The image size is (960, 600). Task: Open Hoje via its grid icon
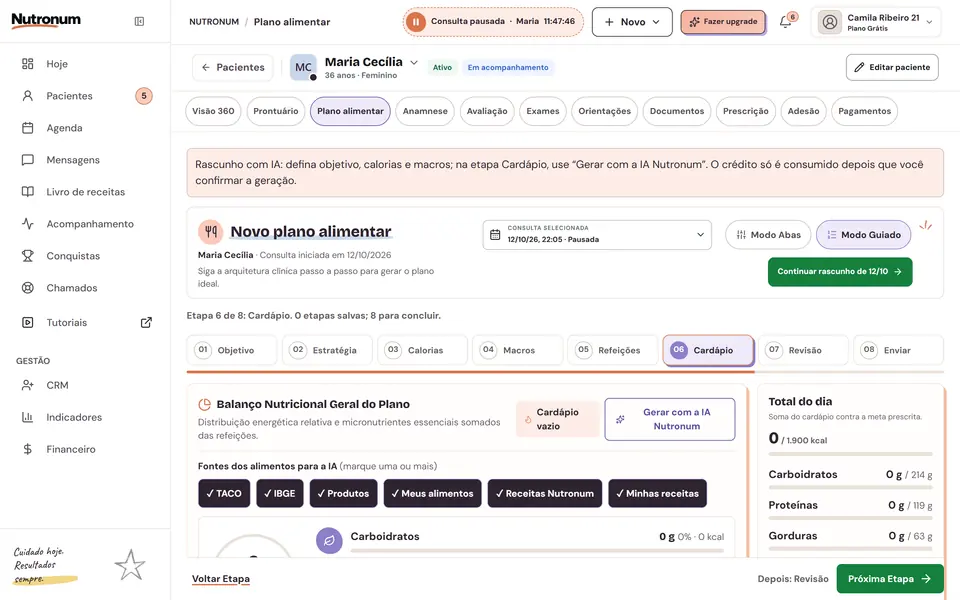pyautogui.click(x=28, y=64)
